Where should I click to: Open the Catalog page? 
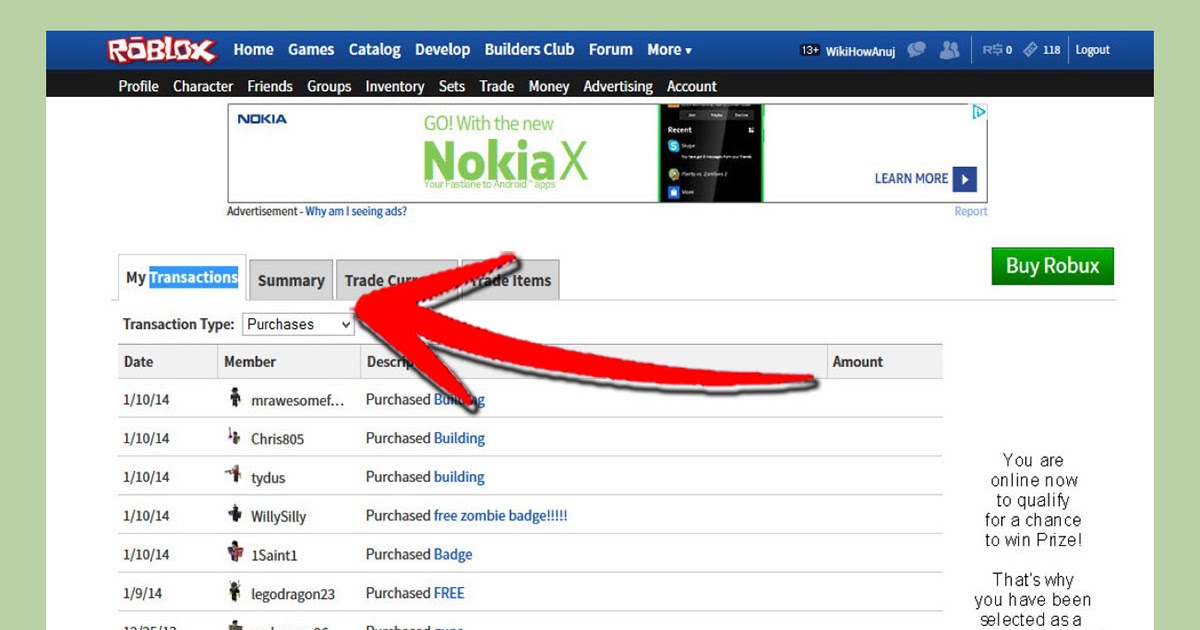tap(374, 49)
